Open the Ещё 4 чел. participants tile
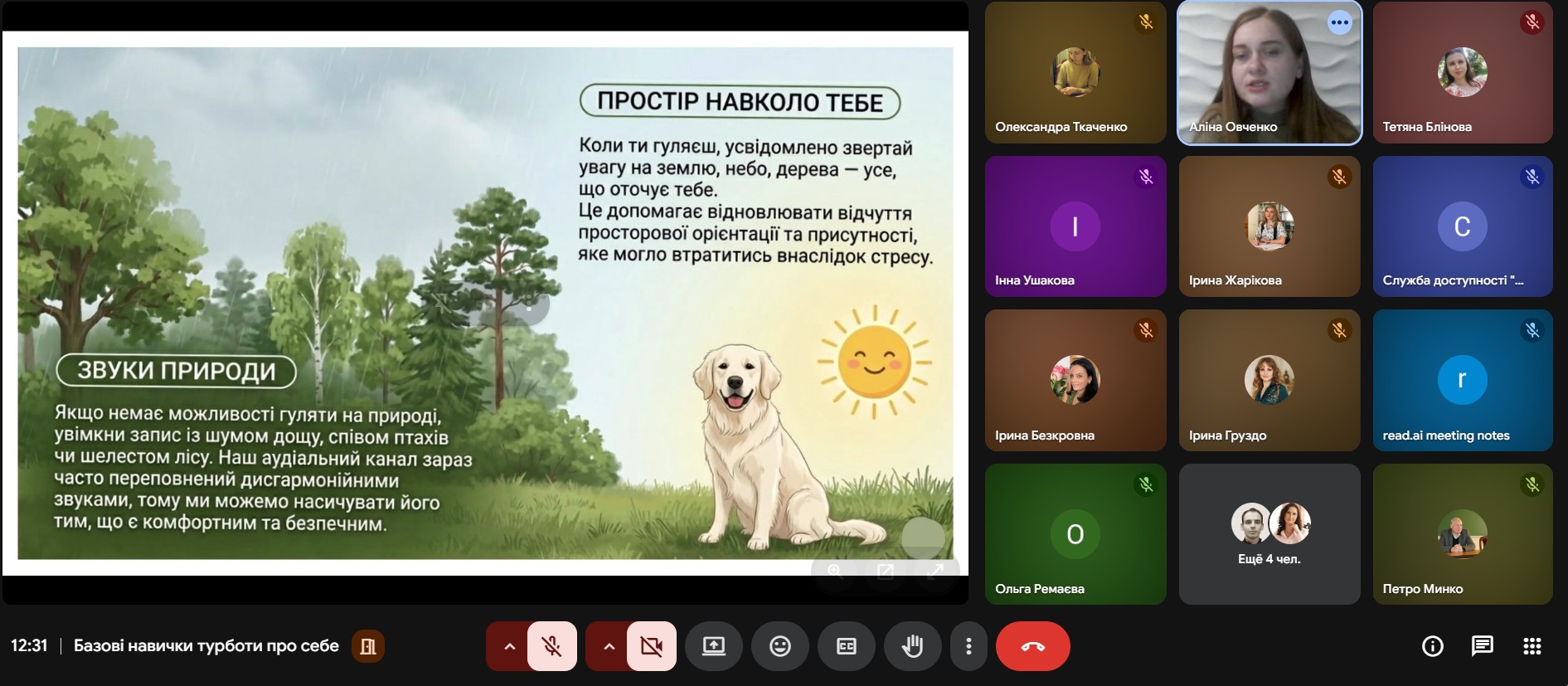Viewport: 1568px width, 686px height. pyautogui.click(x=1269, y=534)
